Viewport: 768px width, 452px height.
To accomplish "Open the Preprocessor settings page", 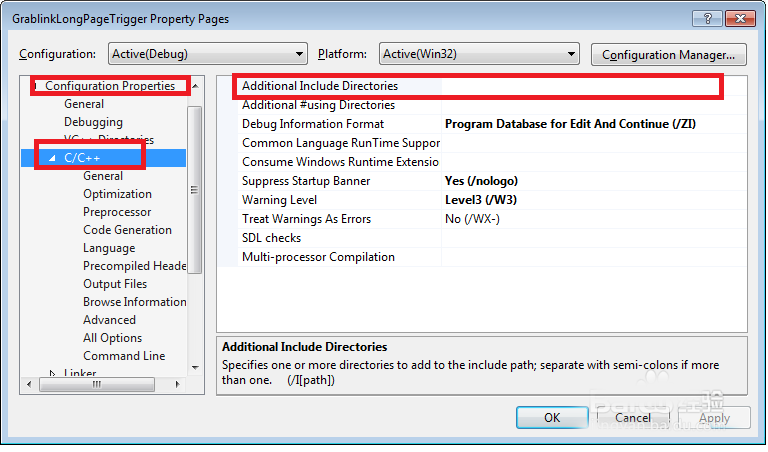I will click(117, 212).
